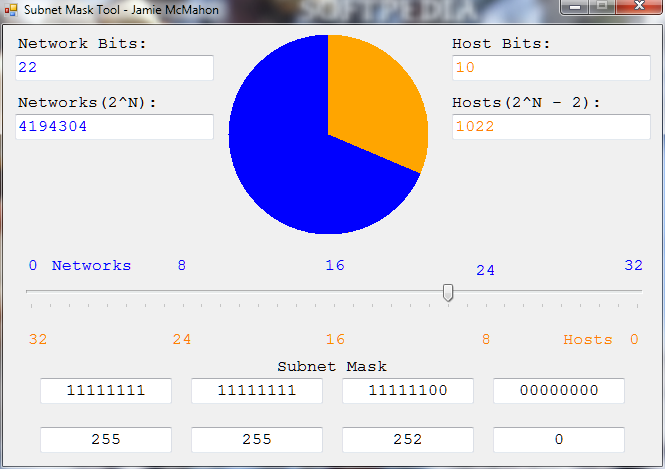Click the blue 8 scale marker

182,265
